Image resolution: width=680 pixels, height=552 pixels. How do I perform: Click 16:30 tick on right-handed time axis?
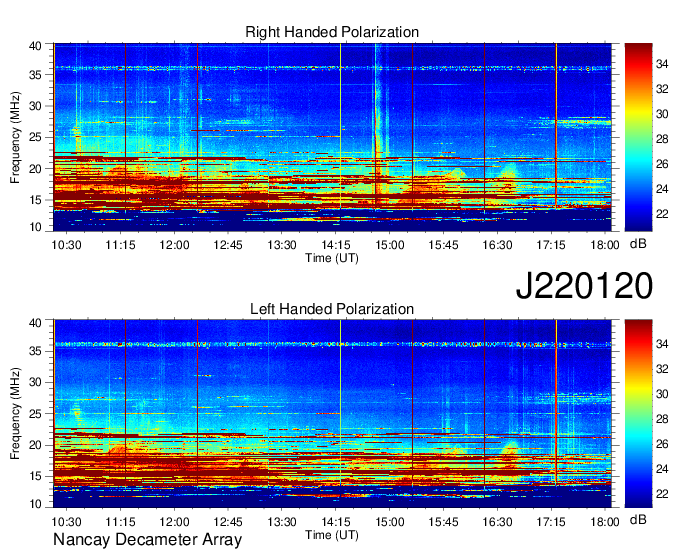point(497,245)
